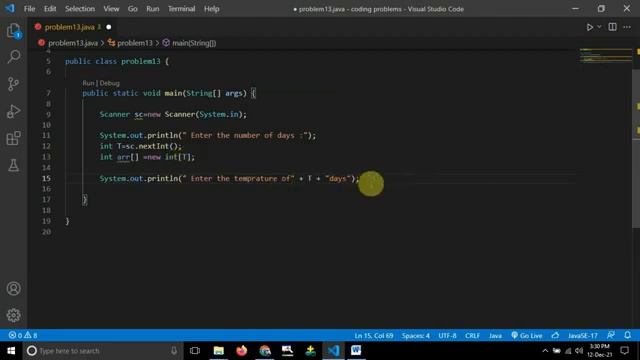
Task: Open the Windows action center
Action: (x=624, y=351)
